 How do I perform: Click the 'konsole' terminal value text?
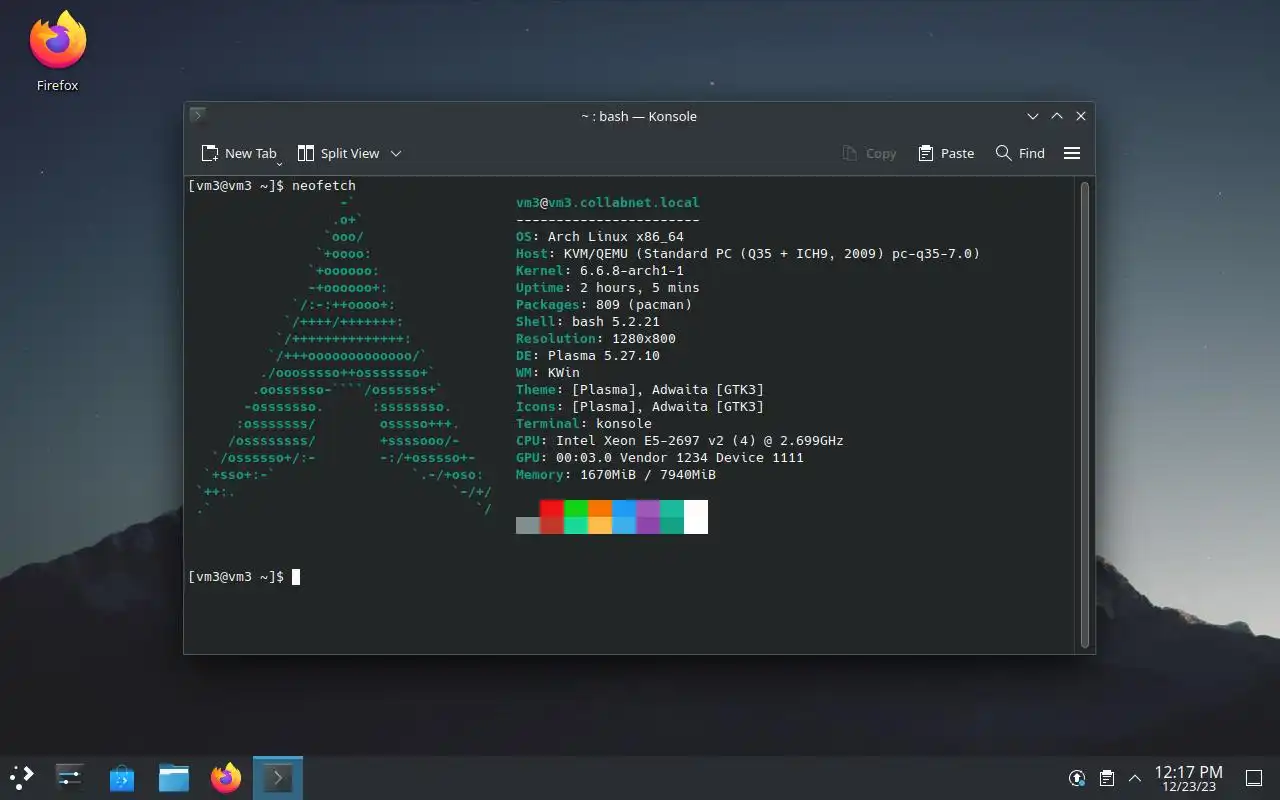(624, 424)
